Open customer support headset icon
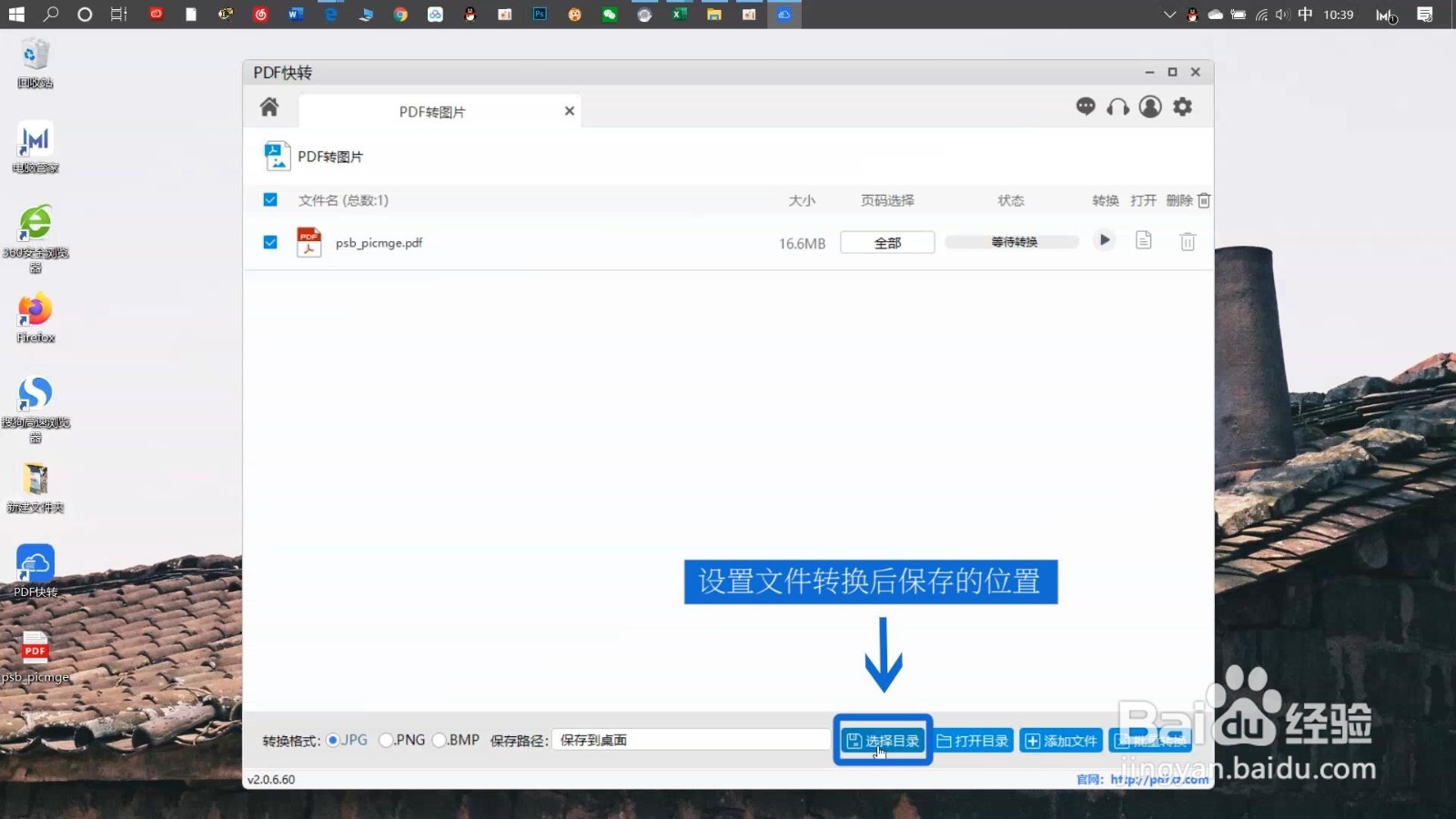The image size is (1456, 819). pyautogui.click(x=1117, y=106)
